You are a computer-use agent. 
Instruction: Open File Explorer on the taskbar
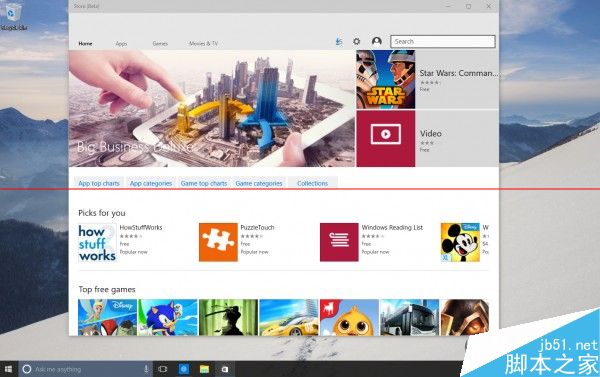click(x=204, y=369)
